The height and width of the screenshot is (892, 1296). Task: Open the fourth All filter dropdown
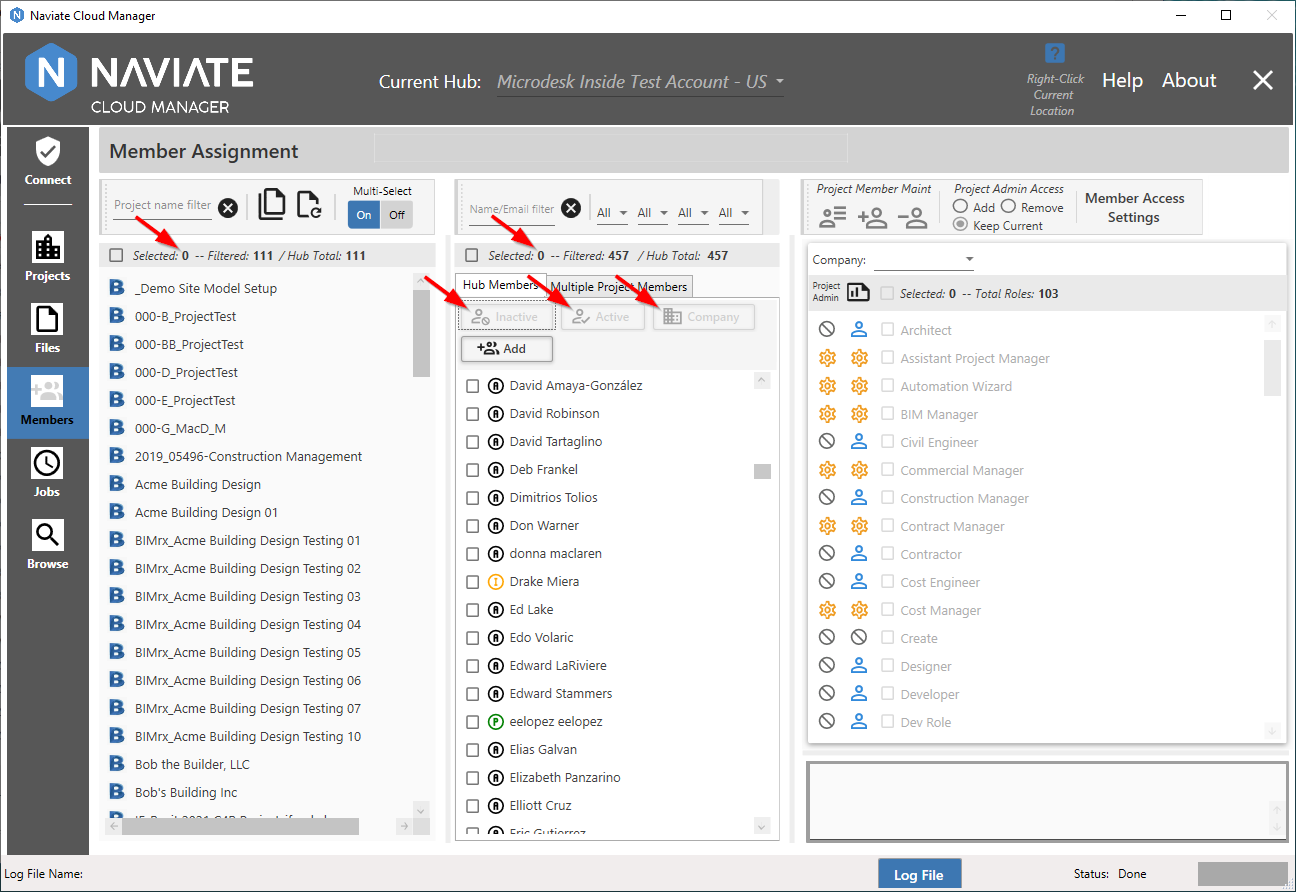[732, 212]
